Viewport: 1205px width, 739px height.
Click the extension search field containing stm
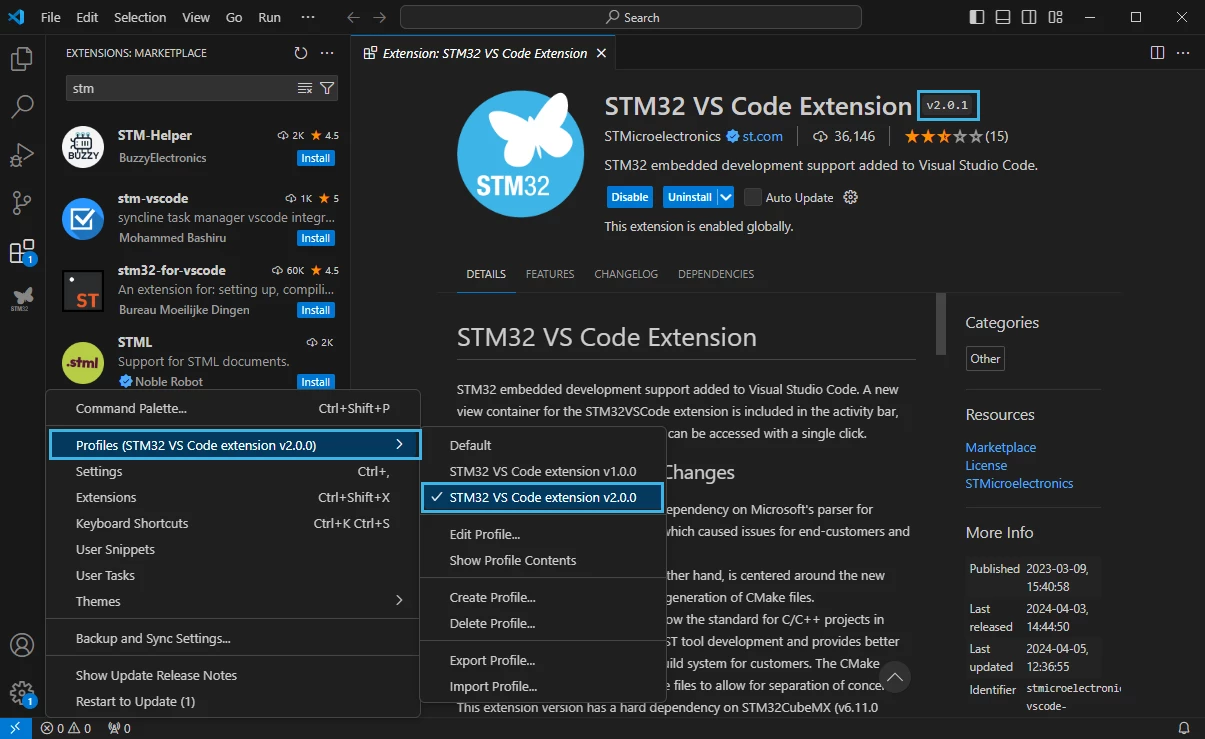(x=181, y=88)
